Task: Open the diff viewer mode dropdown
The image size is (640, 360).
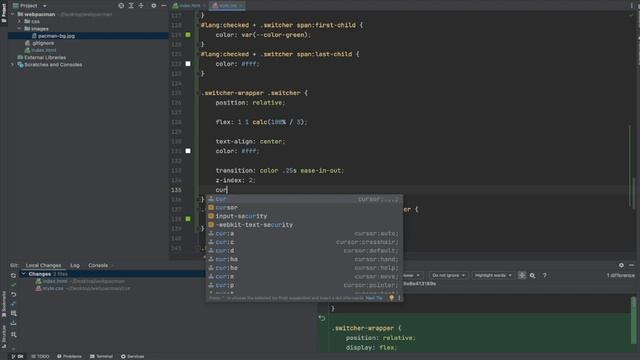Action: 413,276
